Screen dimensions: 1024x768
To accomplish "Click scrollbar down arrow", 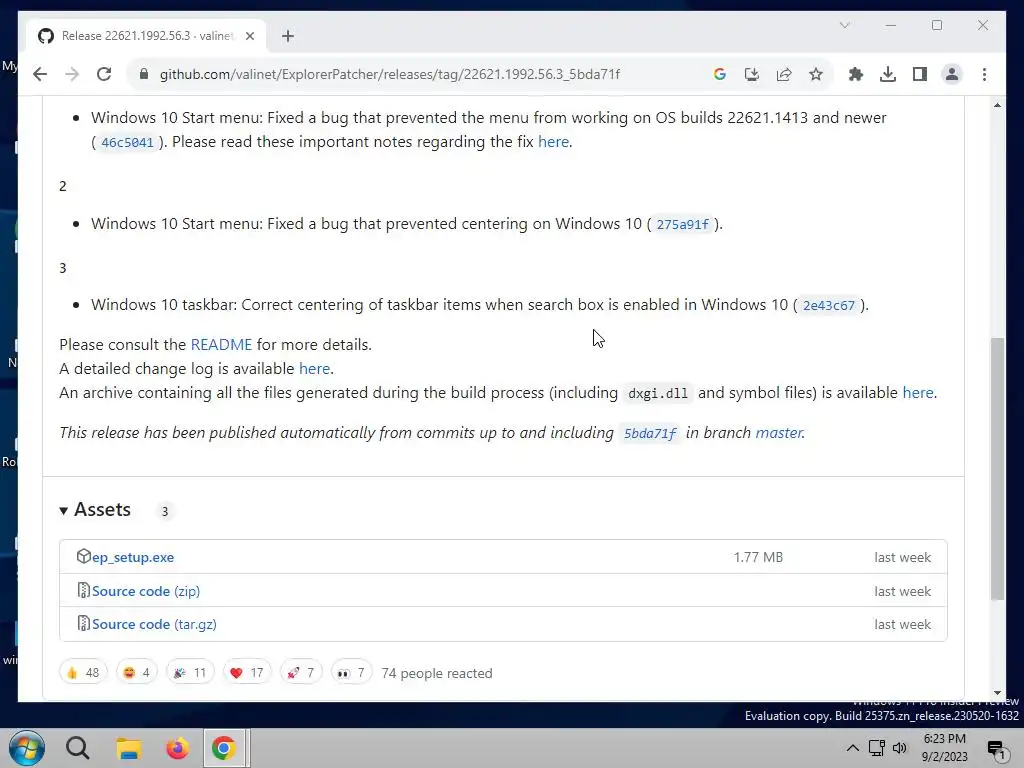I will coord(997,693).
